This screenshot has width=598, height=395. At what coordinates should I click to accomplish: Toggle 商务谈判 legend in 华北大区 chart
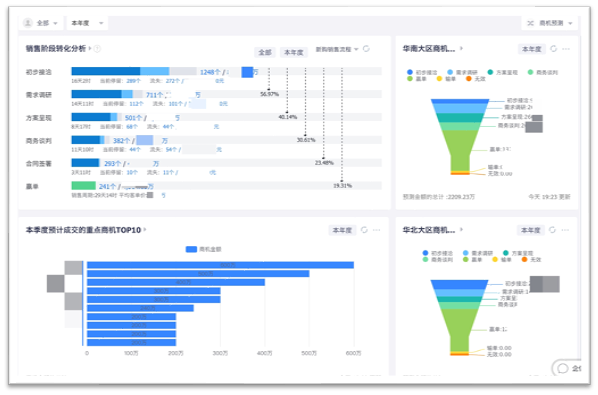click(x=438, y=260)
